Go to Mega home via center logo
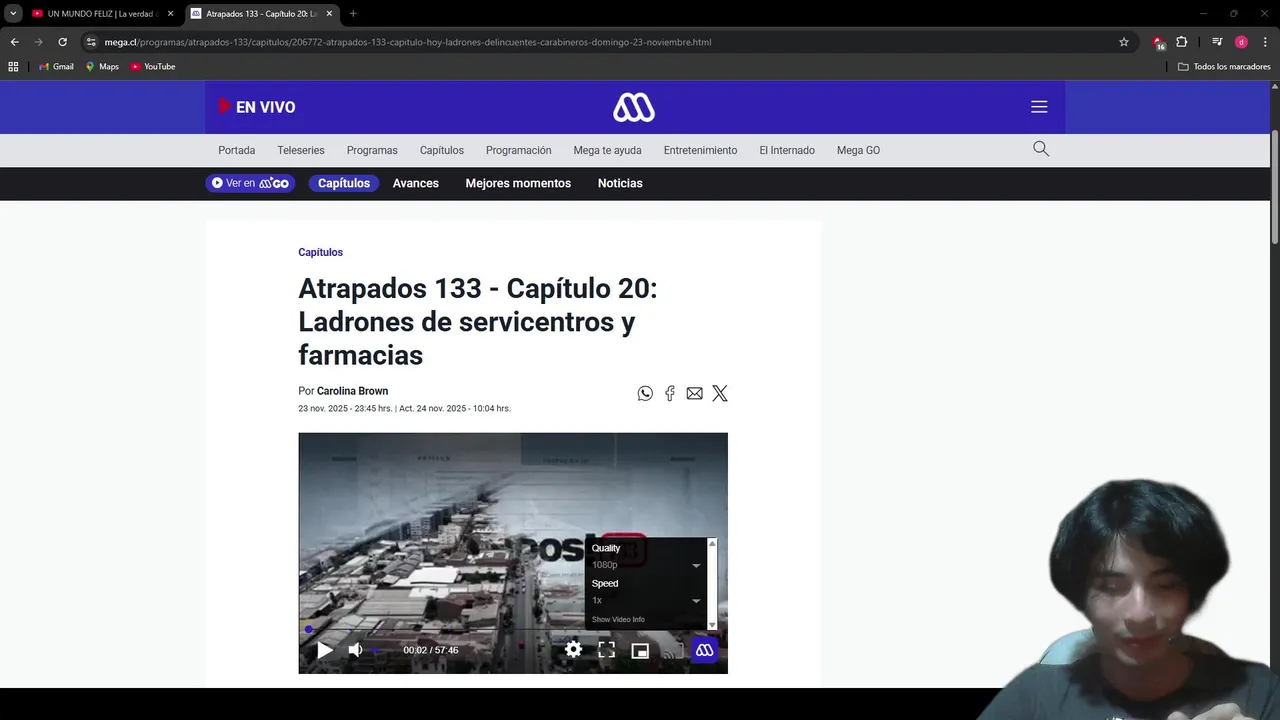Image resolution: width=1280 pixels, height=720 pixels. (x=634, y=107)
